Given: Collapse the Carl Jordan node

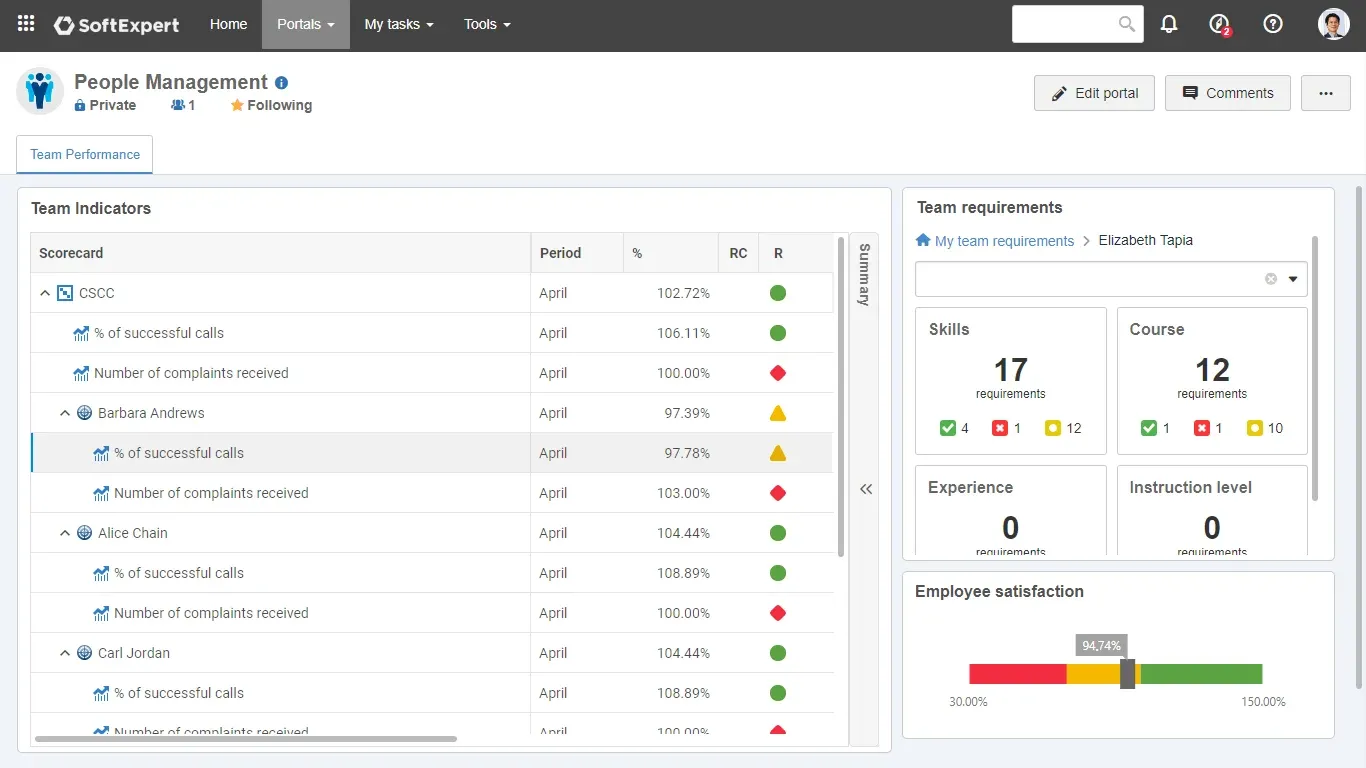Looking at the screenshot, I should pos(65,653).
